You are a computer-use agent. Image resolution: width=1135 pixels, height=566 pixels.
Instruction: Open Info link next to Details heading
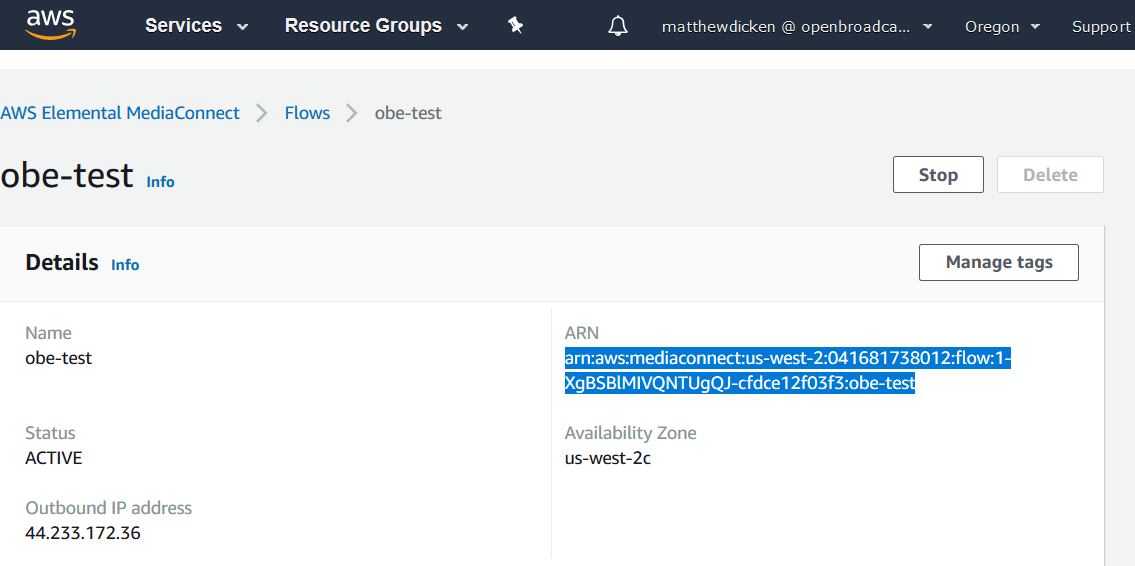[x=125, y=265]
